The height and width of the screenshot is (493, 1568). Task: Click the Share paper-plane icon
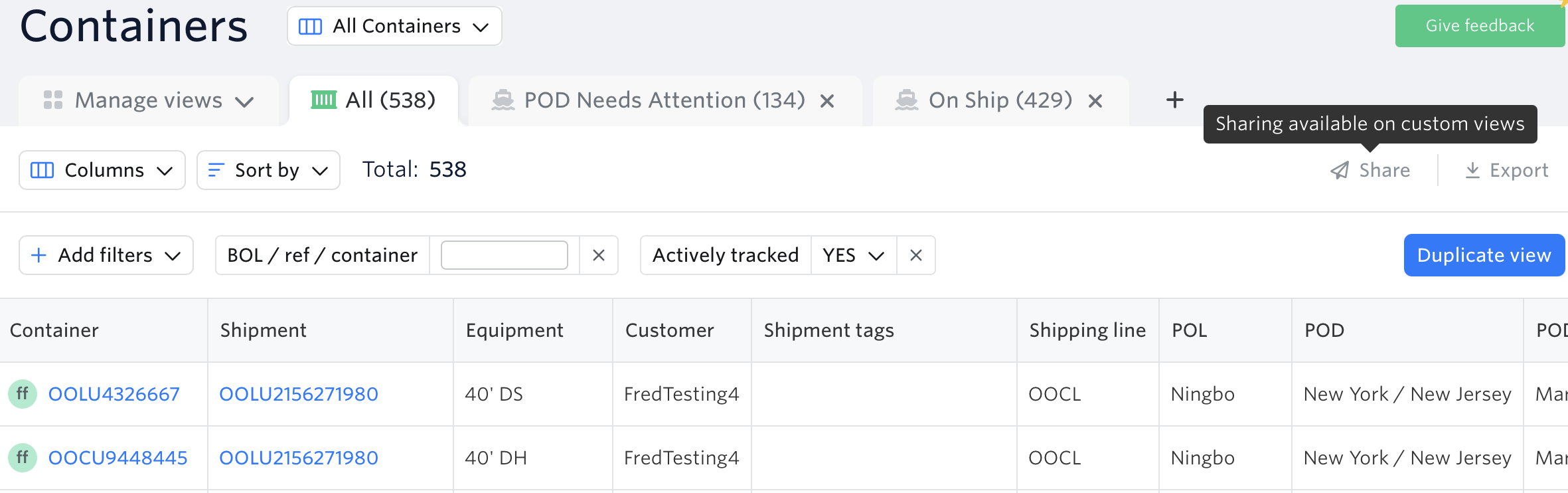tap(1340, 171)
